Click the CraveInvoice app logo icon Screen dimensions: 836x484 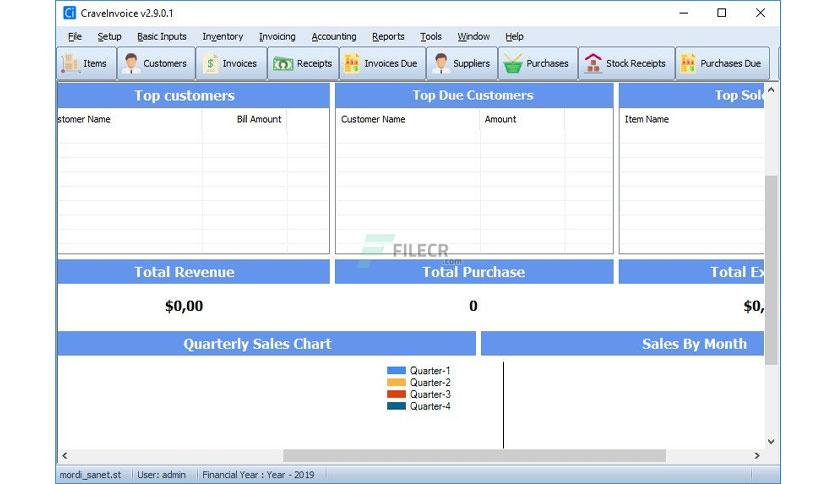click(70, 13)
